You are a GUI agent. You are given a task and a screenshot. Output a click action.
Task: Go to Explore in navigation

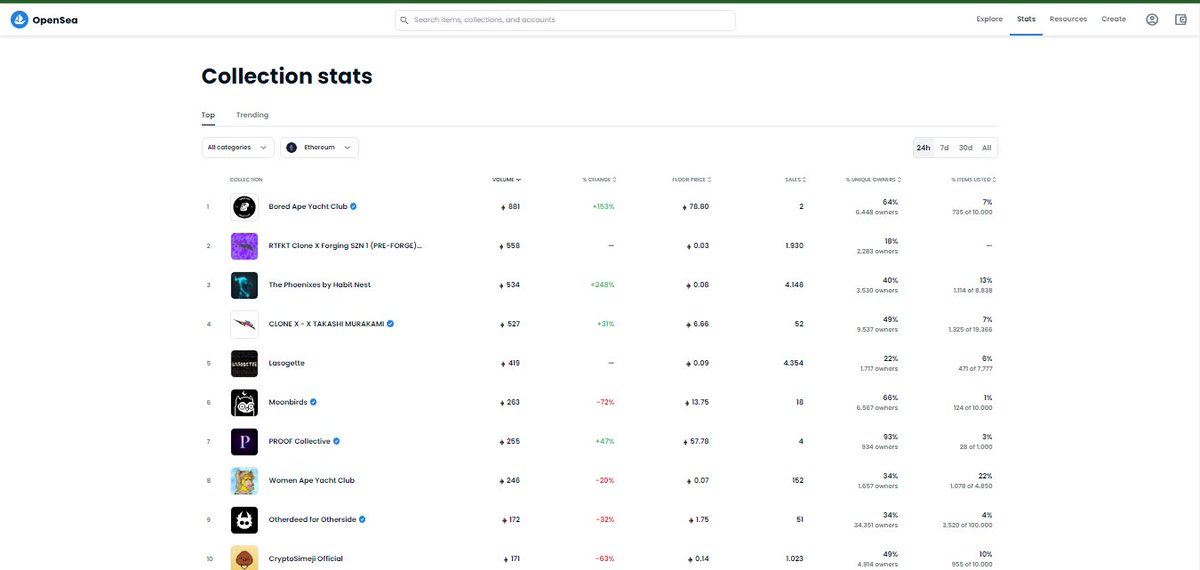tap(989, 19)
